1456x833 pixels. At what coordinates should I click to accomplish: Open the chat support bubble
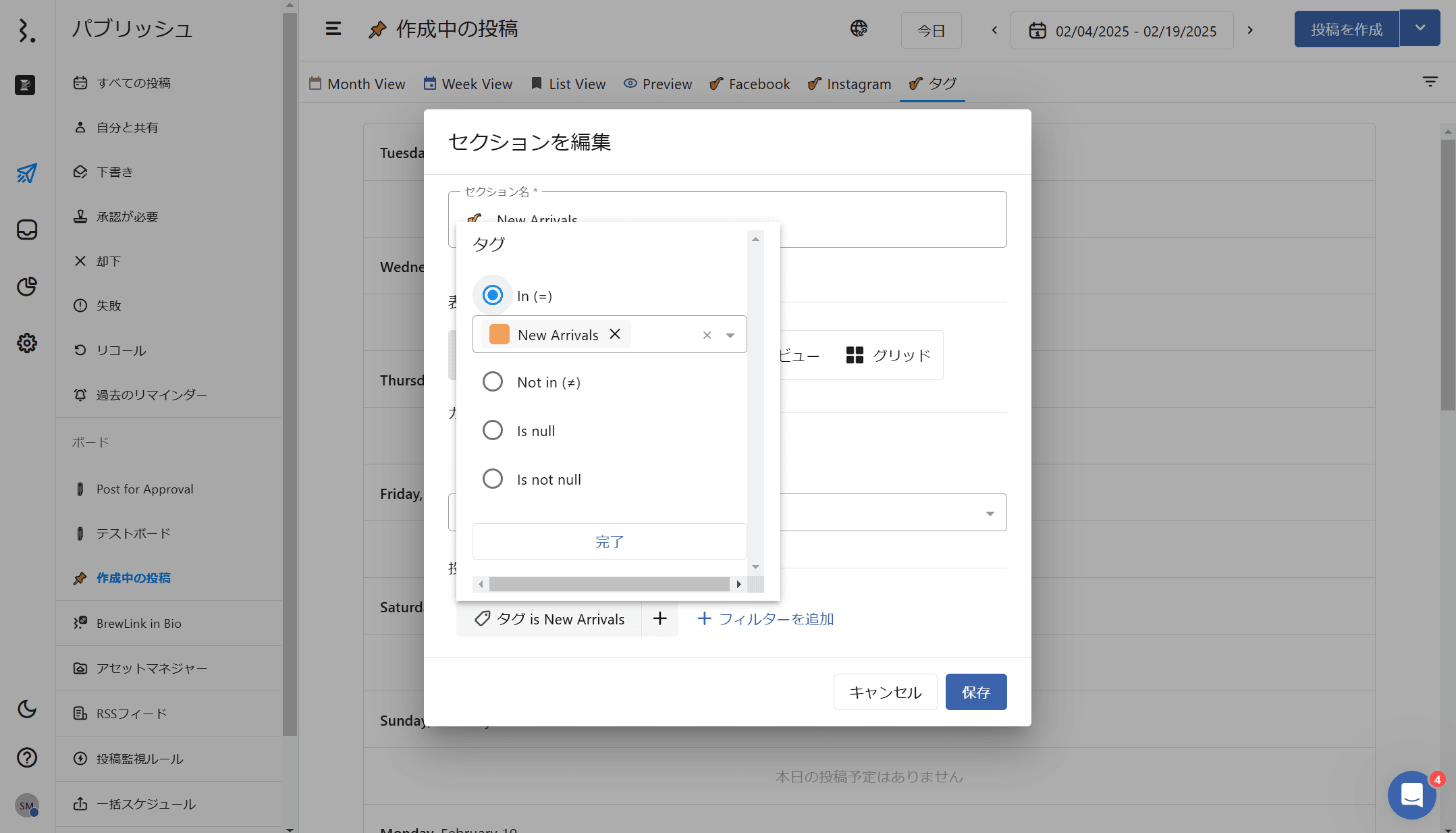pos(1411,795)
